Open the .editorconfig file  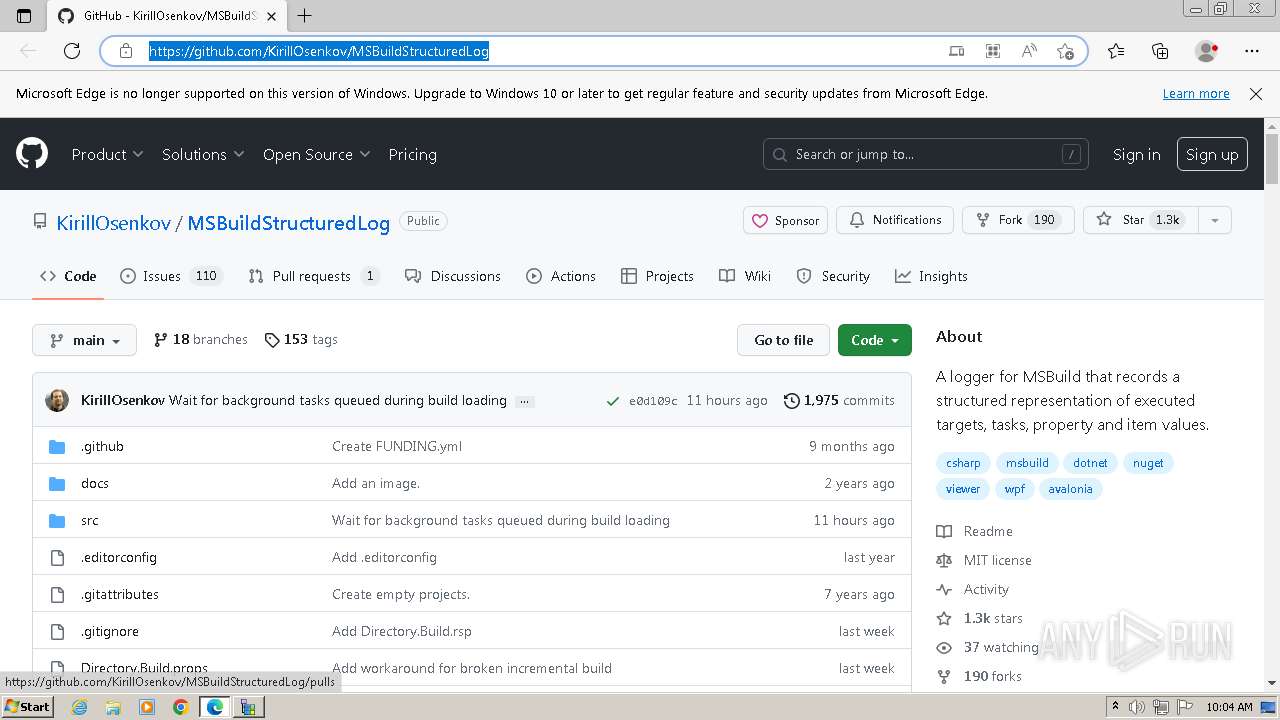(x=119, y=557)
